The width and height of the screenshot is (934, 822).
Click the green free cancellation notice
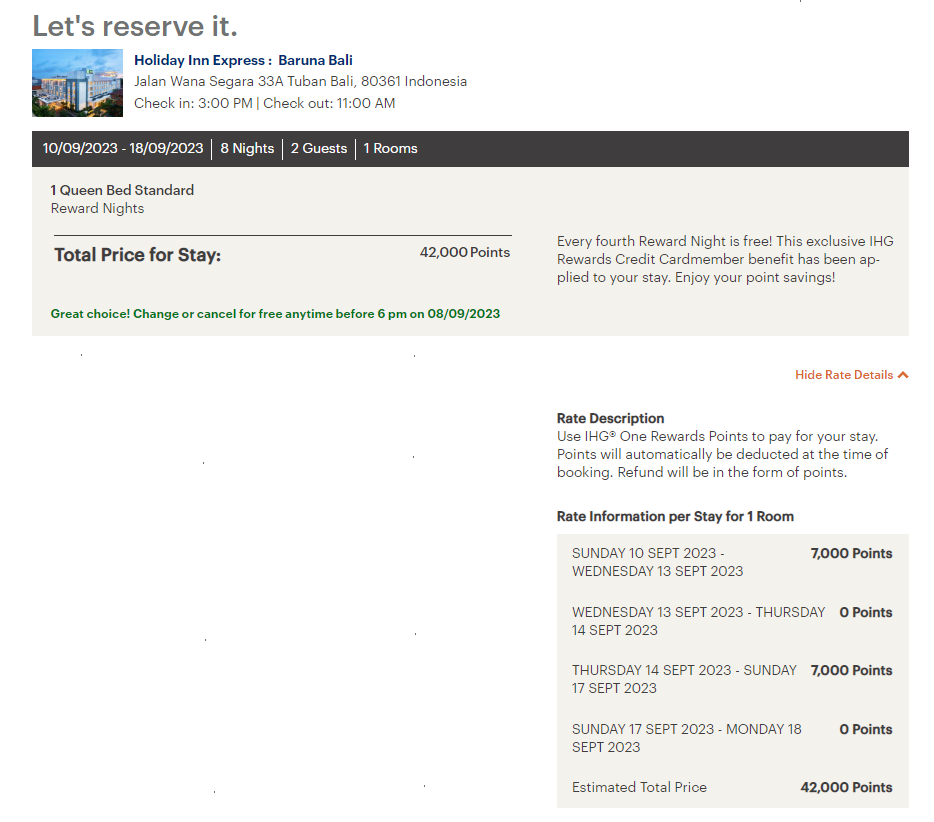click(x=275, y=314)
